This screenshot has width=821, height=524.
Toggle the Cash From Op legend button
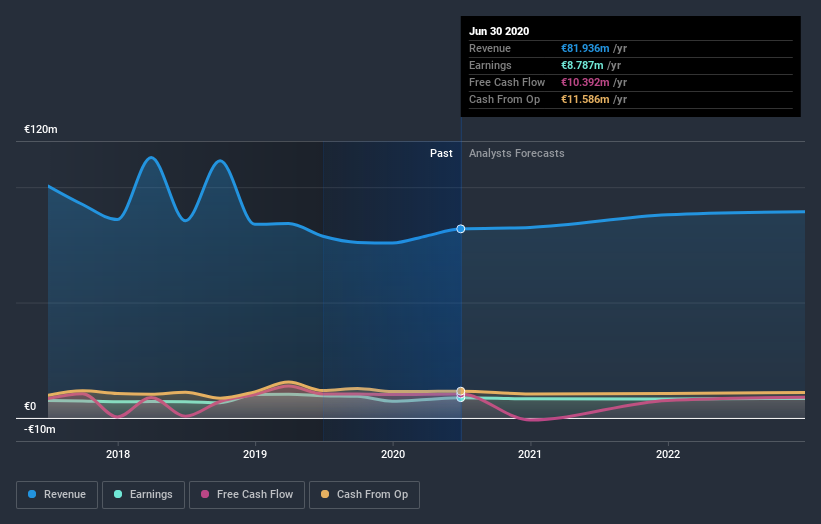(364, 495)
